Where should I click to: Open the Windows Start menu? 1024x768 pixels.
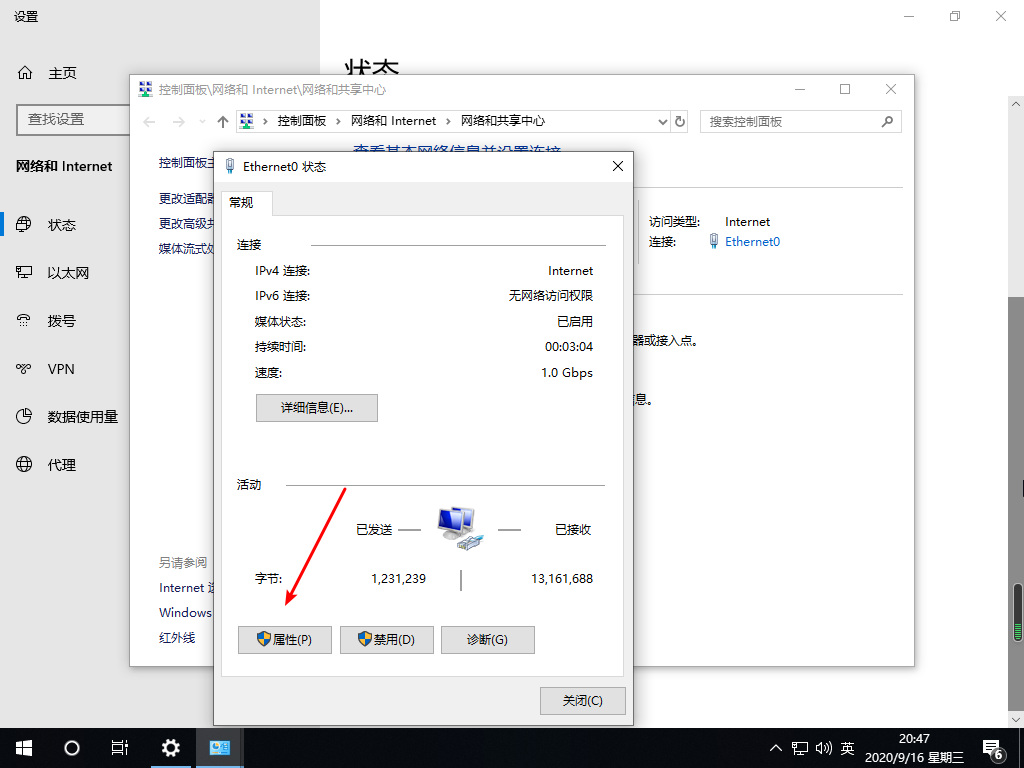(x=24, y=748)
